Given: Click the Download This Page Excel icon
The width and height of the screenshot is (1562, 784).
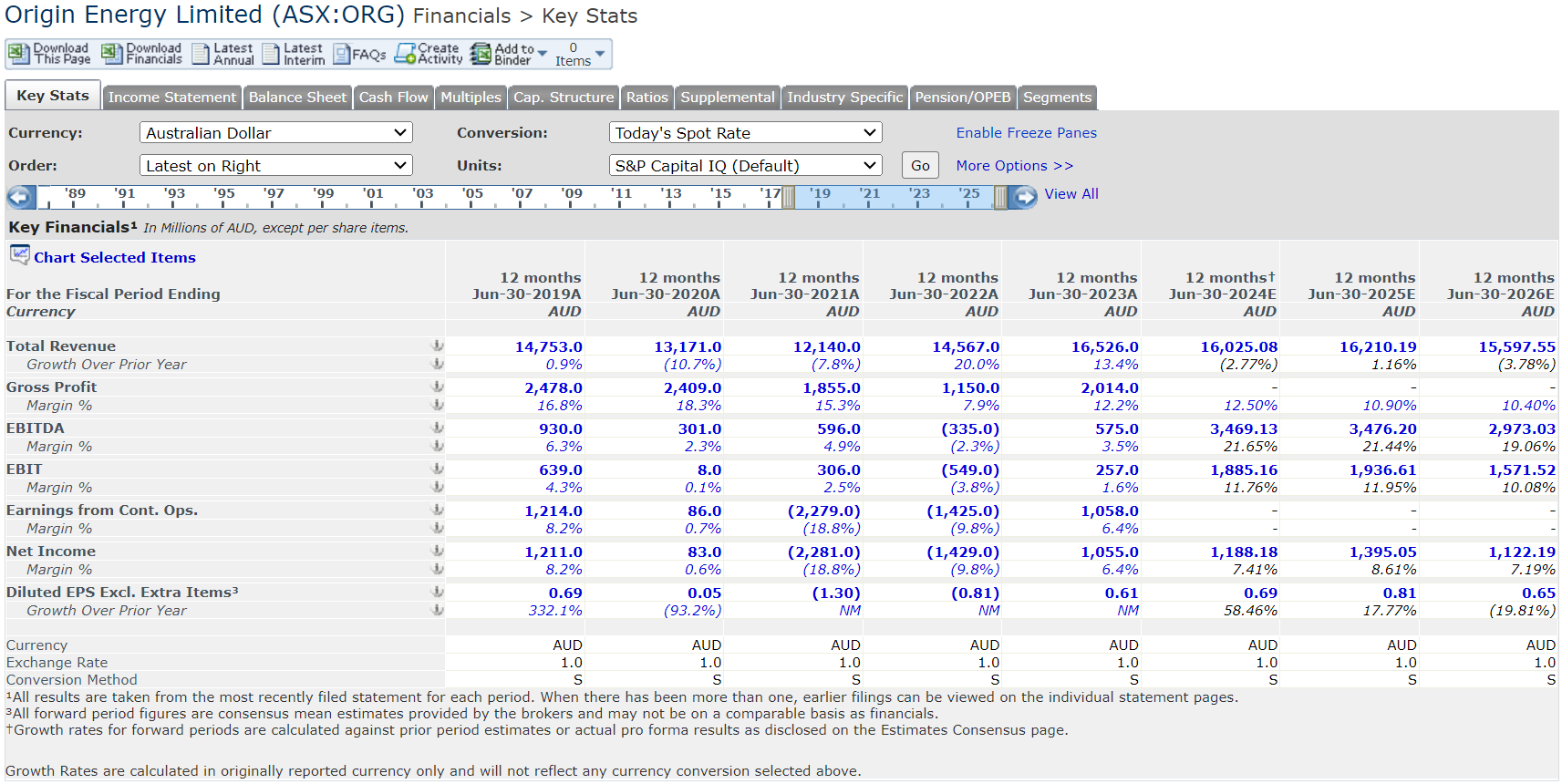Looking at the screenshot, I should click(x=18, y=54).
